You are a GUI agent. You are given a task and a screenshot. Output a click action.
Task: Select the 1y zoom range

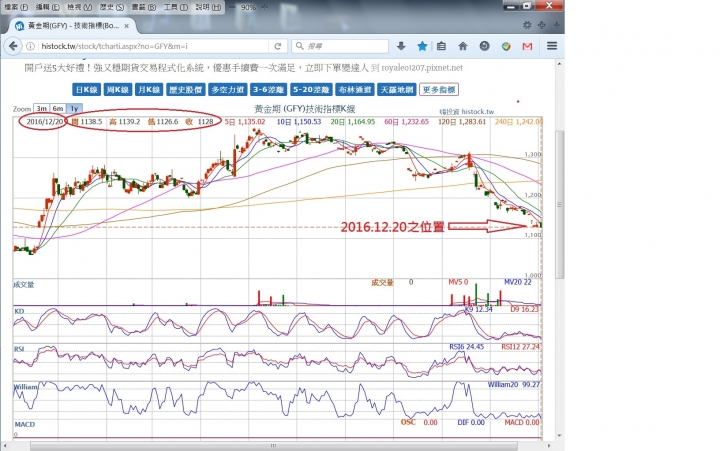(x=74, y=108)
